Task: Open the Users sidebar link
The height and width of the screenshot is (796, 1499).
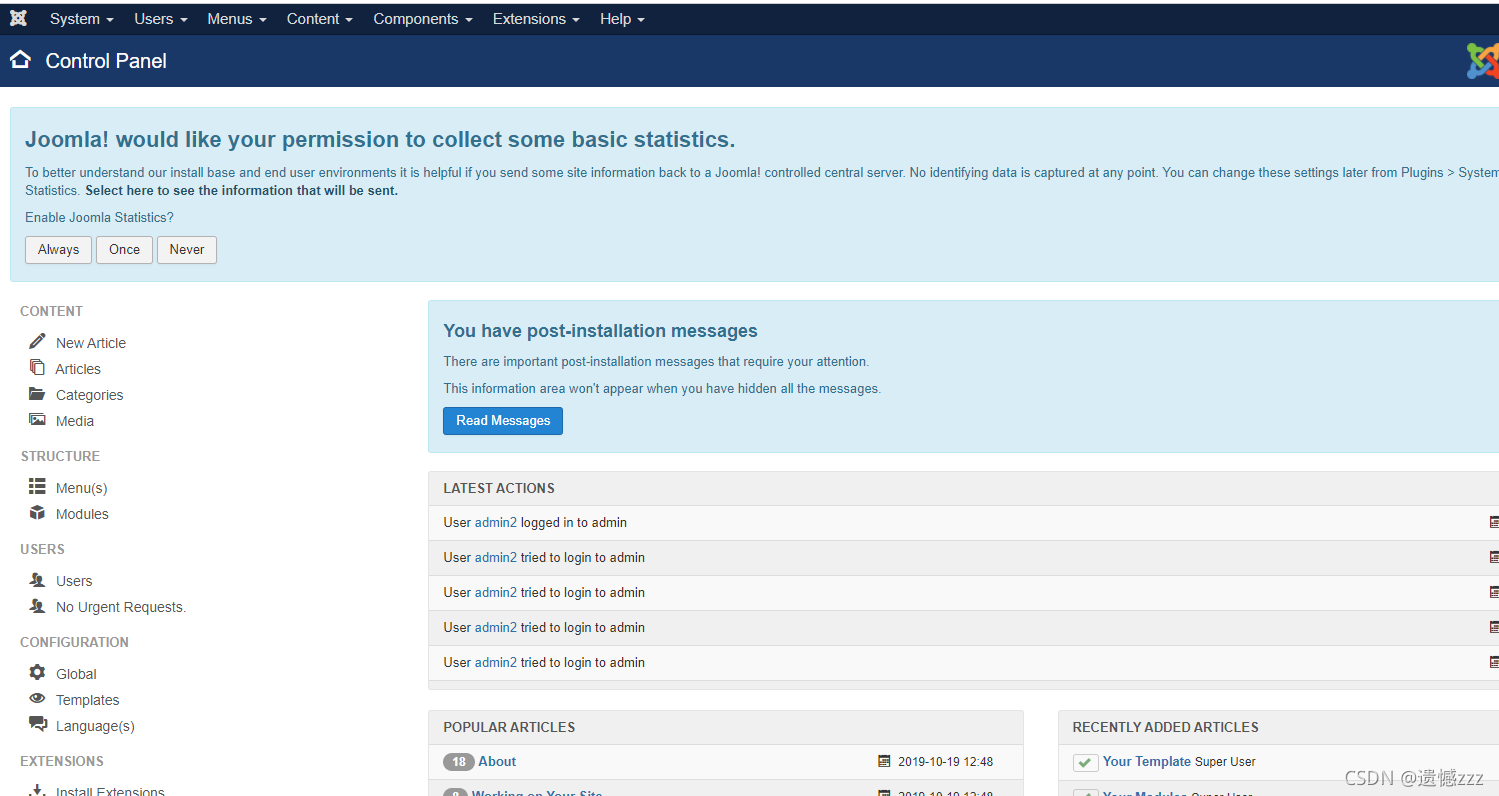Action: [x=74, y=581]
